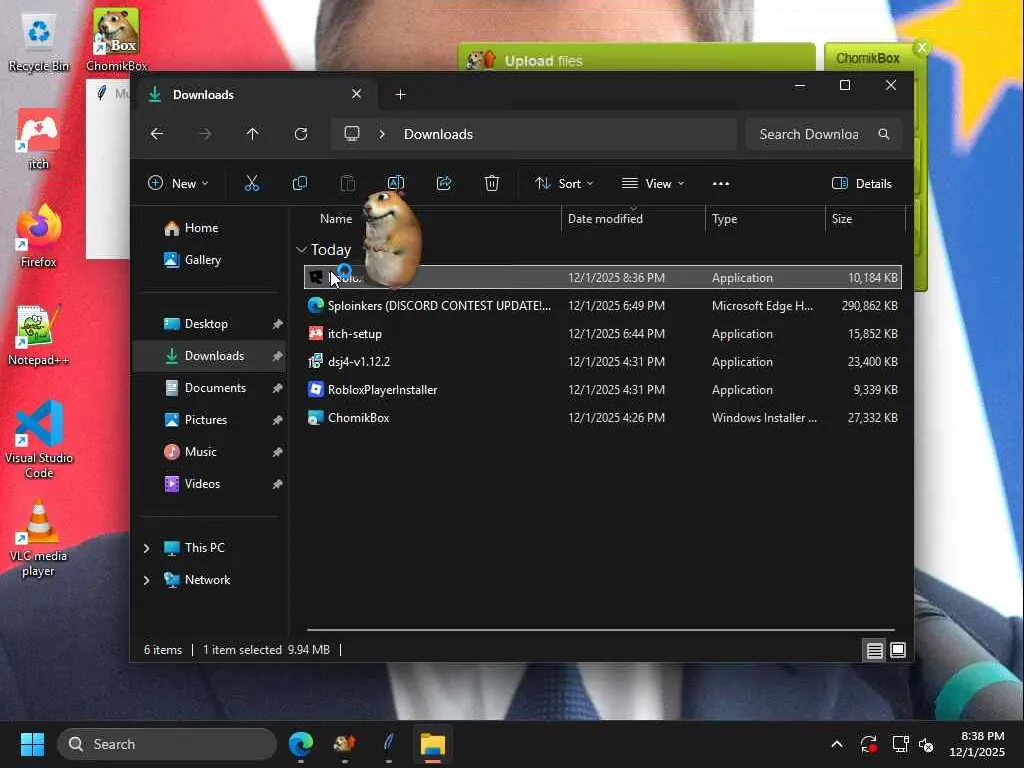
Task: Click the Paste clipboard icon
Action: 348,184
